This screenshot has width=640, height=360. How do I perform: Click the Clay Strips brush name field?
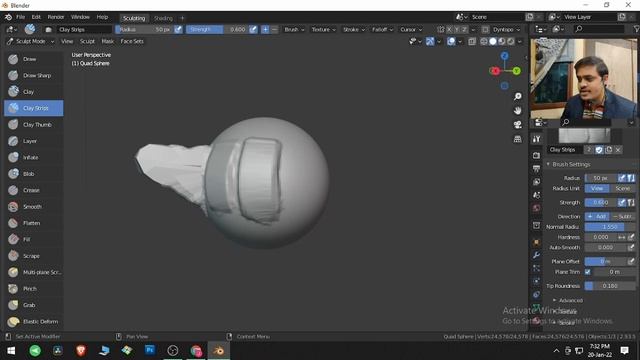point(565,150)
